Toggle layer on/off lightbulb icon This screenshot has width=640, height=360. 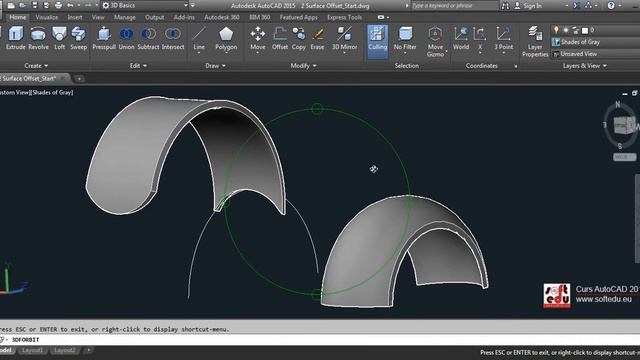click(556, 30)
